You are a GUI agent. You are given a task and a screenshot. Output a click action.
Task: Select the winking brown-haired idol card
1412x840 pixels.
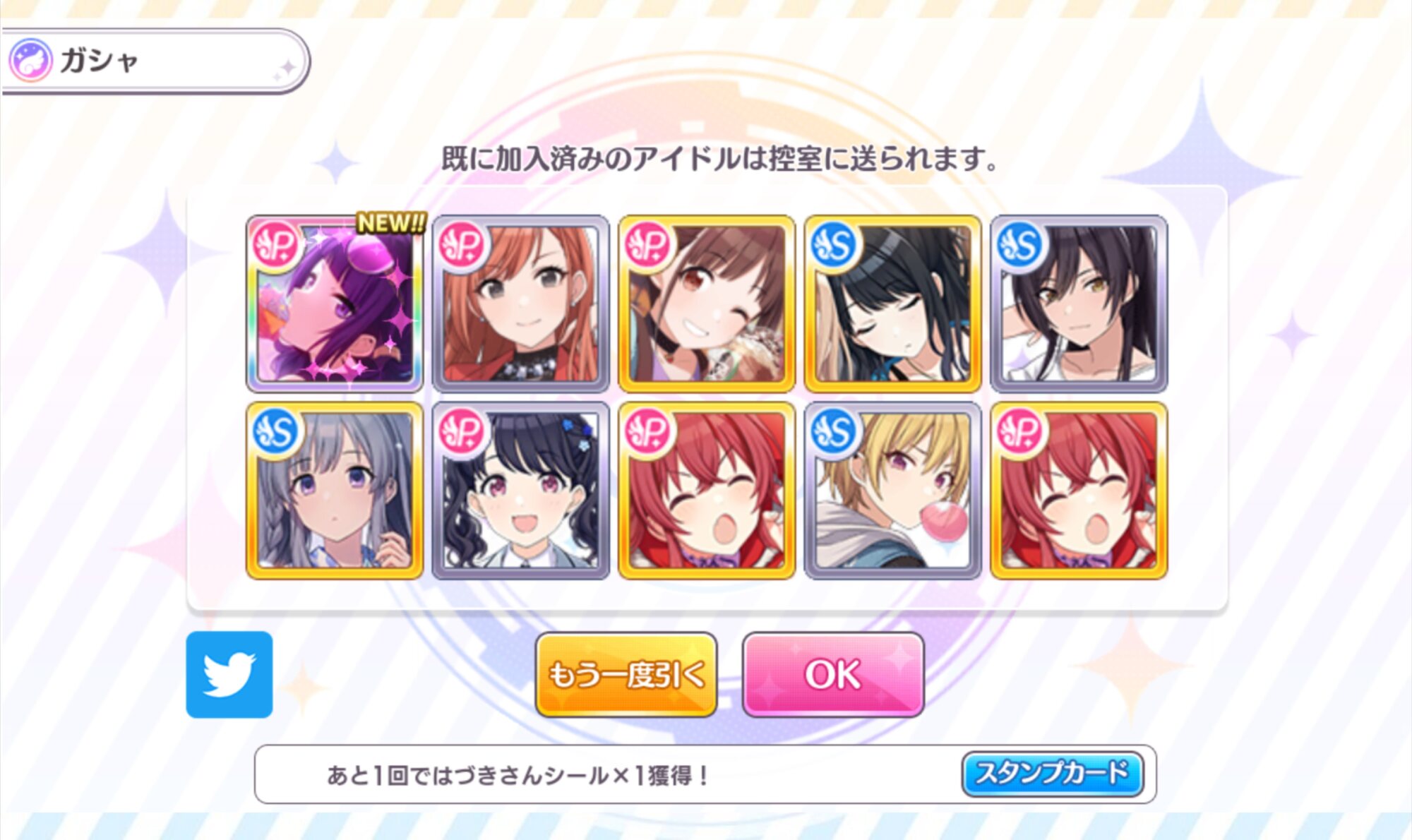[707, 304]
